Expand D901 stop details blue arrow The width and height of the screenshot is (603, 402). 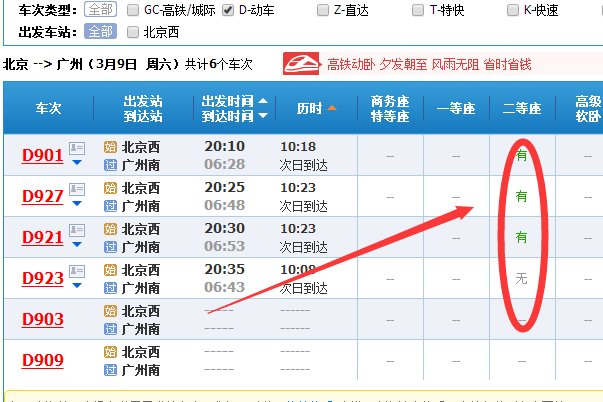(x=77, y=163)
